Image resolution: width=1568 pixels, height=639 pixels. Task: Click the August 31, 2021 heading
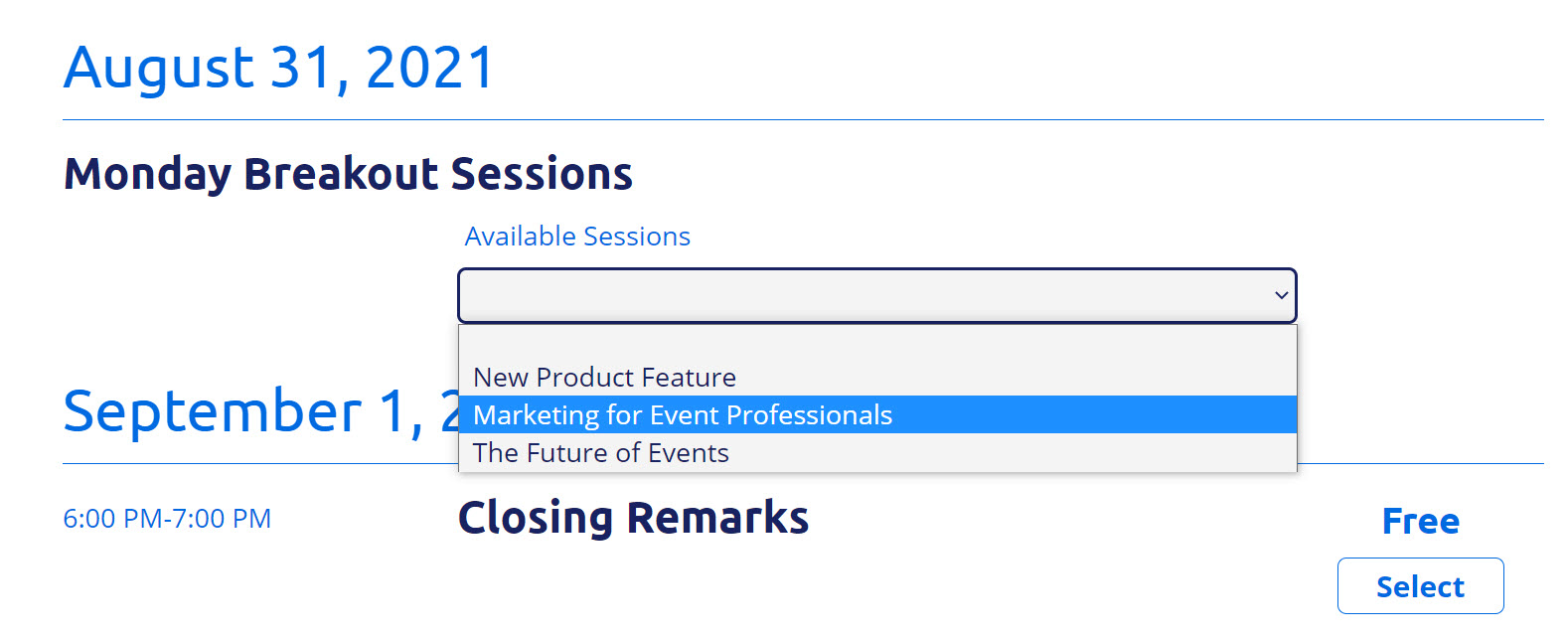click(x=279, y=67)
